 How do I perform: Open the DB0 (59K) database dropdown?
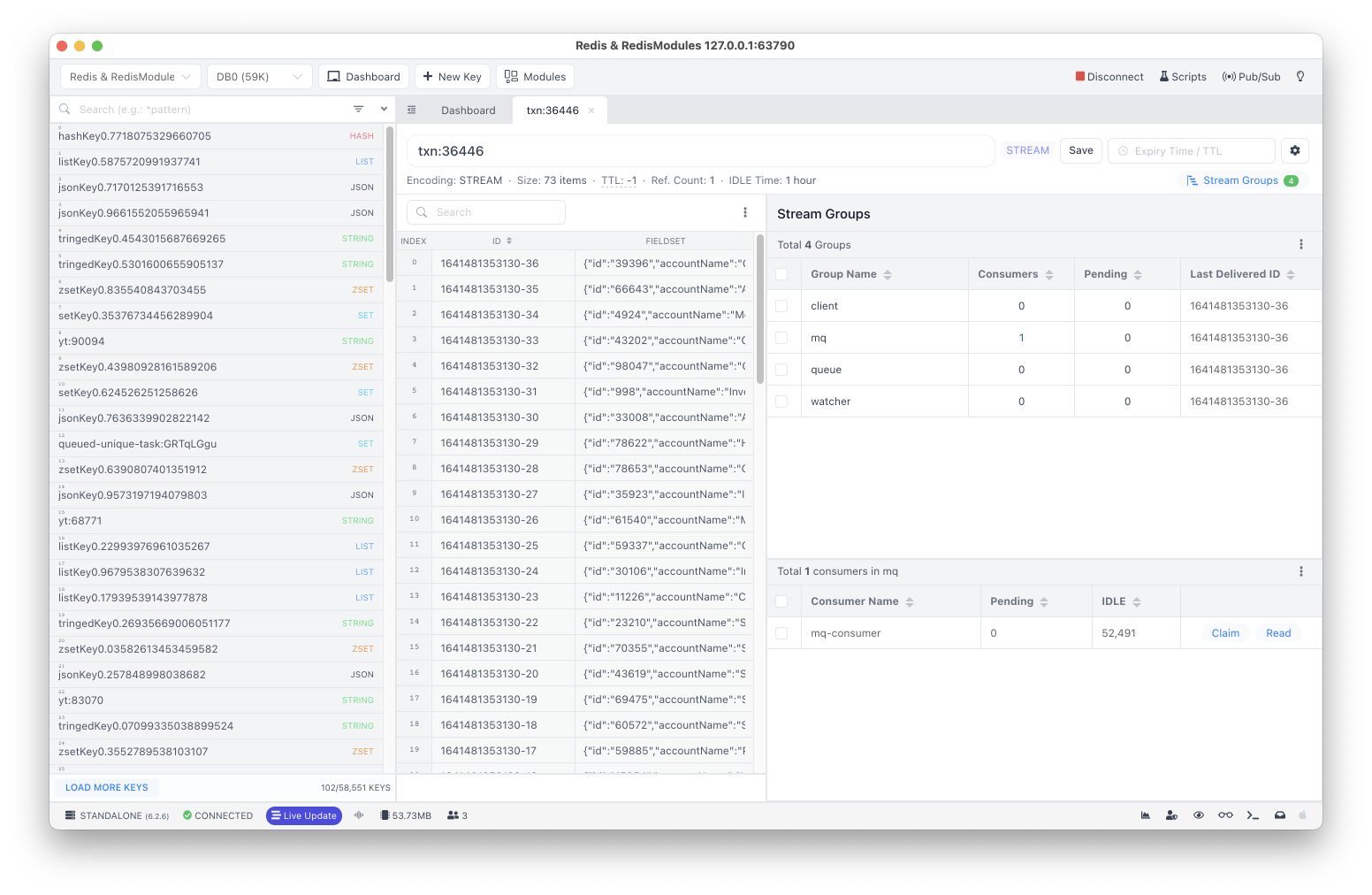(260, 77)
